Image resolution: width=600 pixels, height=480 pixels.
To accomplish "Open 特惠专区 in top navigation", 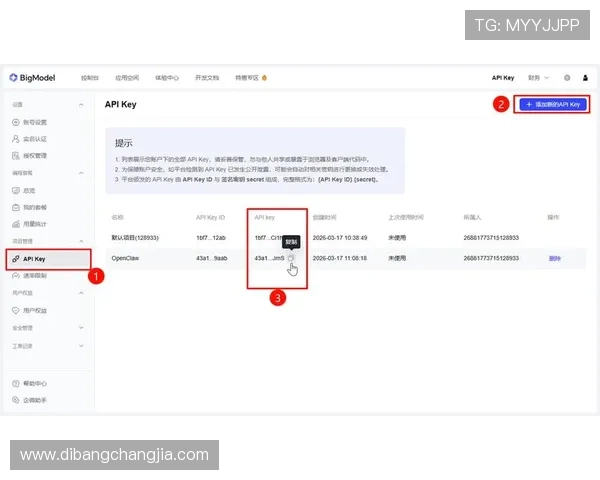I will point(251,78).
